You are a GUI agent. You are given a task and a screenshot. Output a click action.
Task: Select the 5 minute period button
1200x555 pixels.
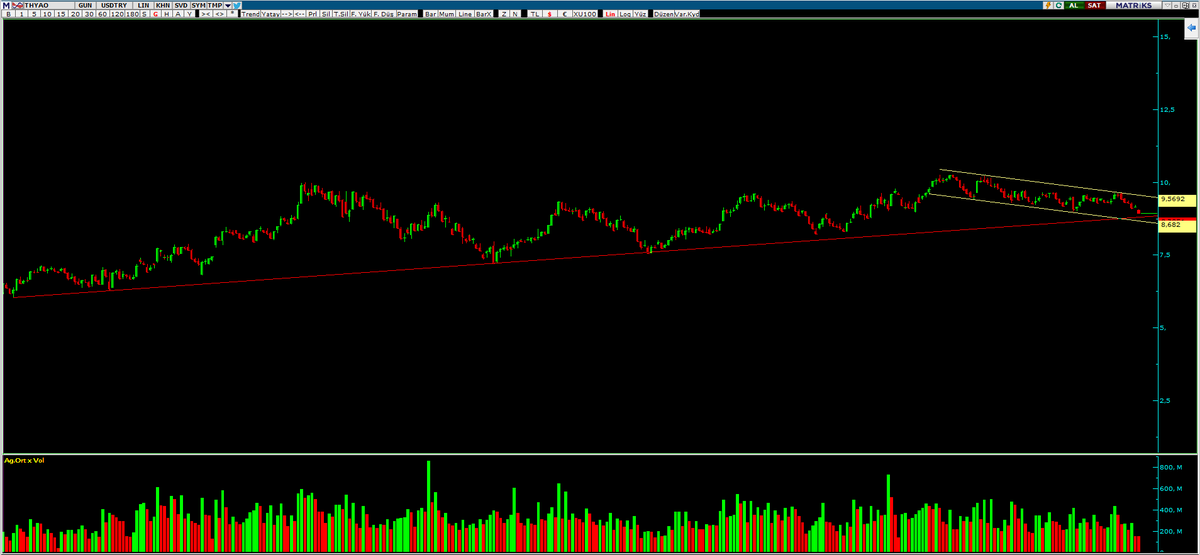[34, 14]
